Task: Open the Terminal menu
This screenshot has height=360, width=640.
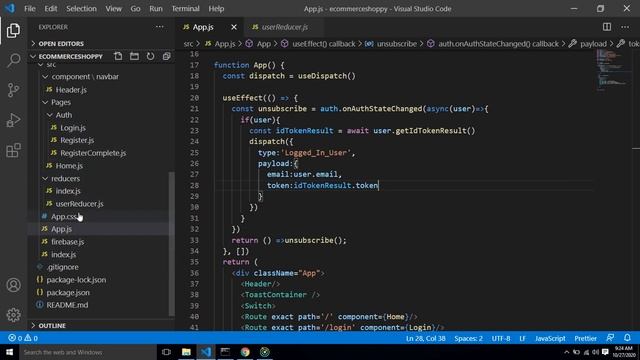Action: pyautogui.click(x=185, y=9)
